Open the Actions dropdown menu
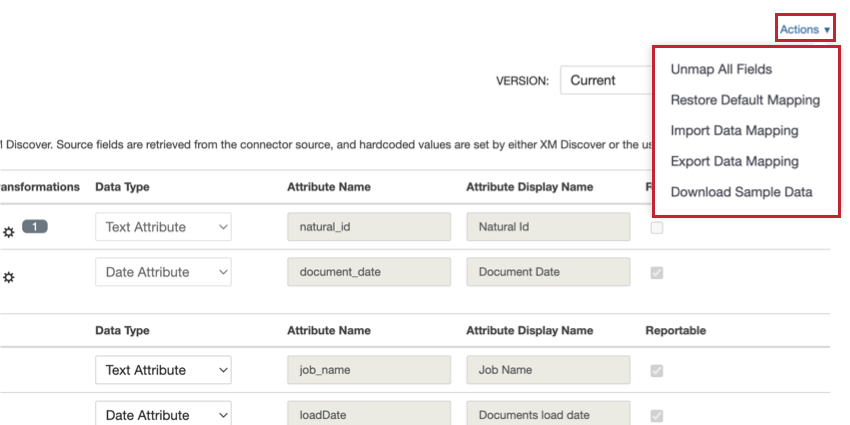 click(x=805, y=30)
